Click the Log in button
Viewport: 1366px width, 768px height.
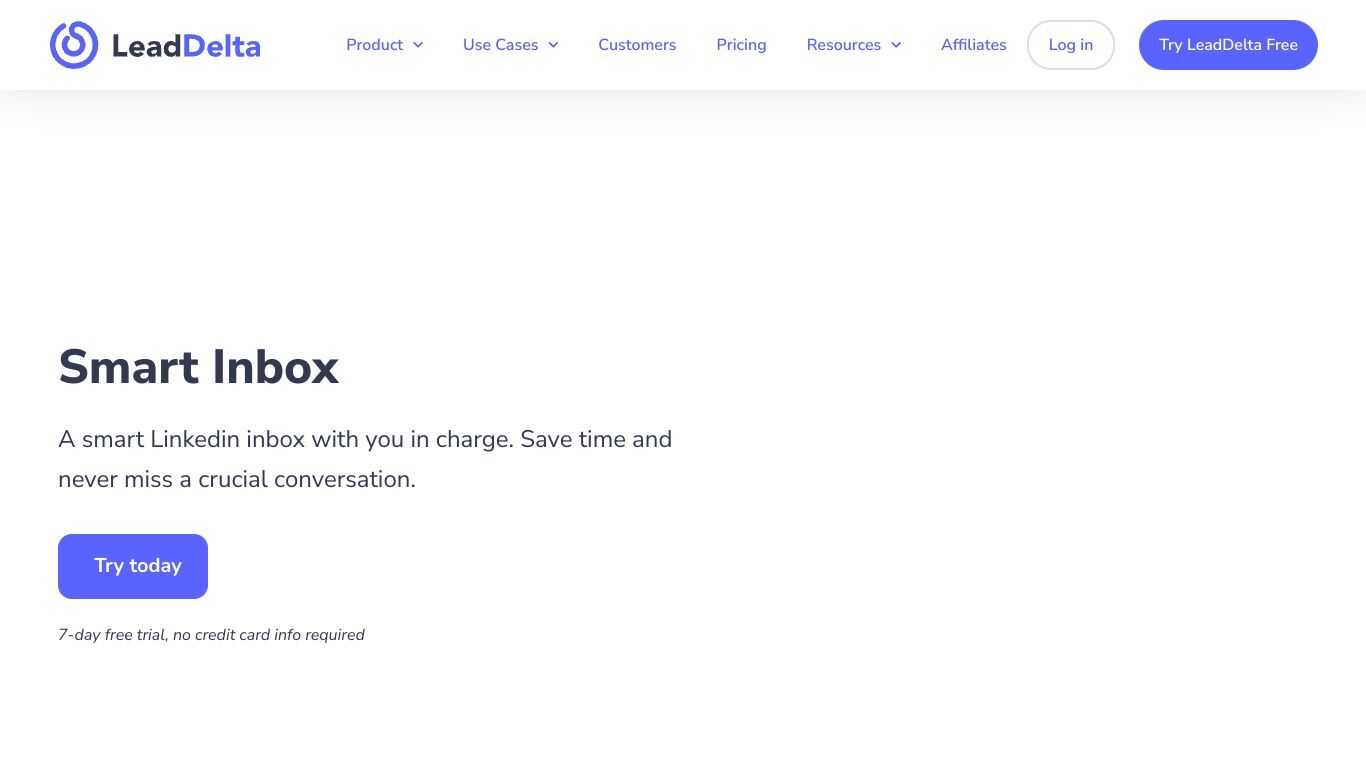click(1071, 45)
